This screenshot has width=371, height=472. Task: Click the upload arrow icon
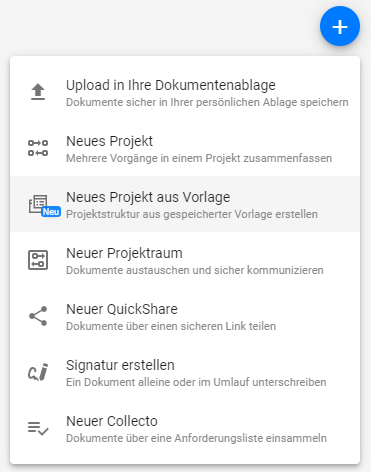(38, 92)
